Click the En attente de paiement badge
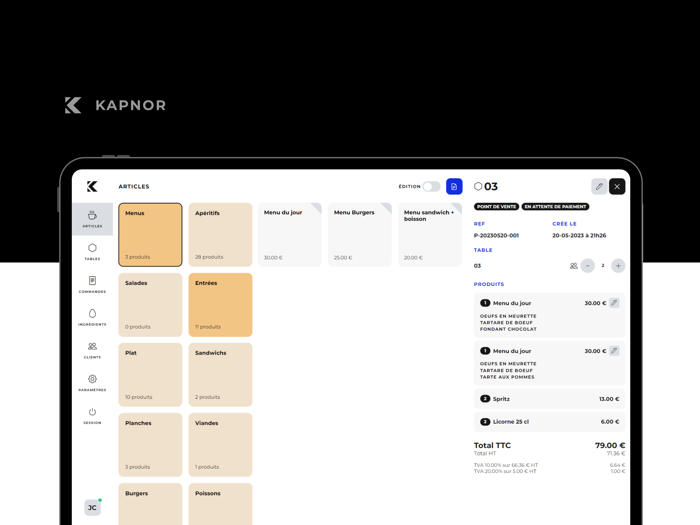The image size is (700, 525). 555,207
